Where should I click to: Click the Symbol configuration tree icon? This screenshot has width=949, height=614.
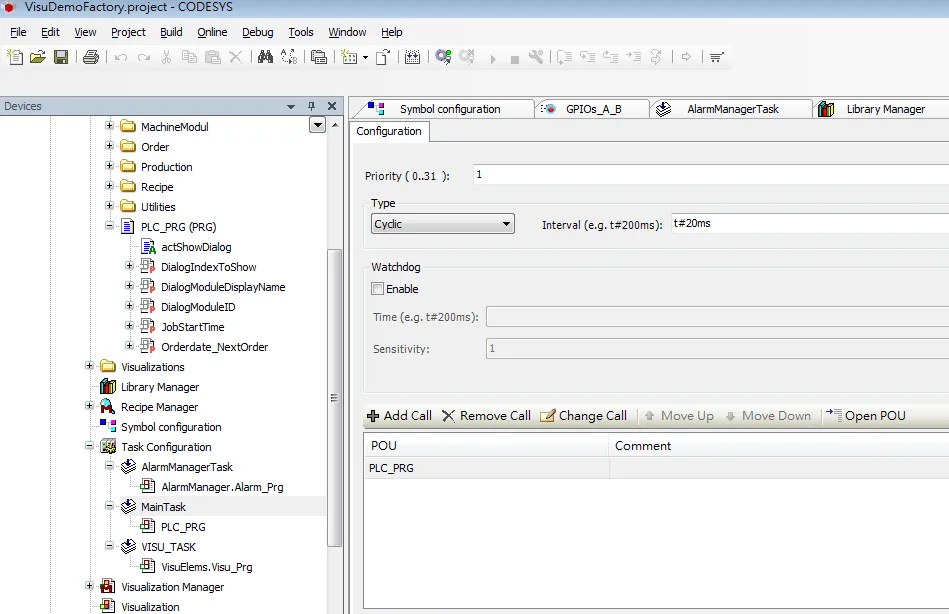[108, 426]
